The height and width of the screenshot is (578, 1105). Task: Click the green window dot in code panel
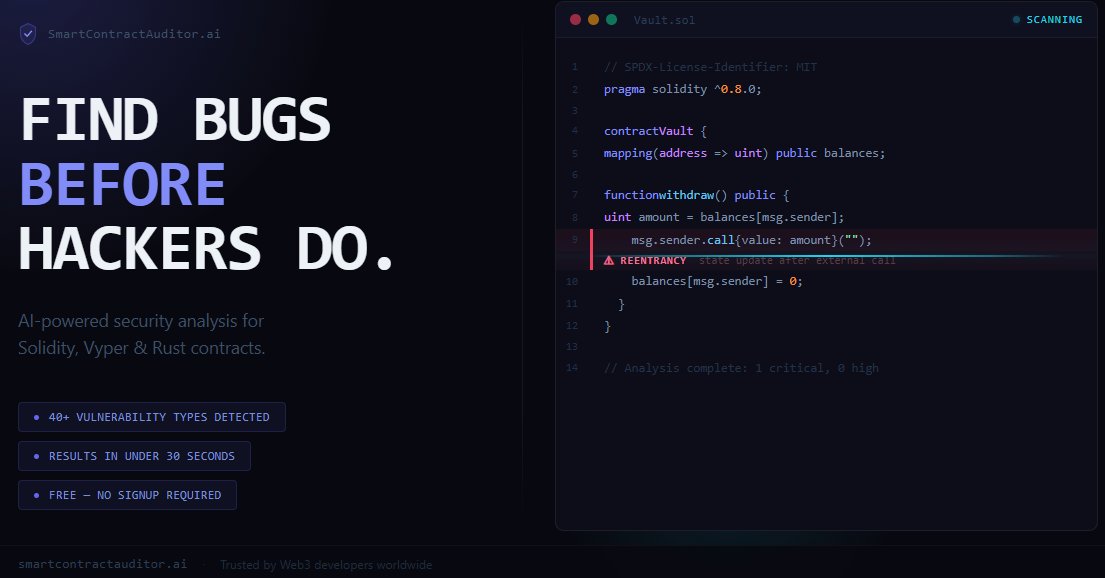[x=612, y=20]
